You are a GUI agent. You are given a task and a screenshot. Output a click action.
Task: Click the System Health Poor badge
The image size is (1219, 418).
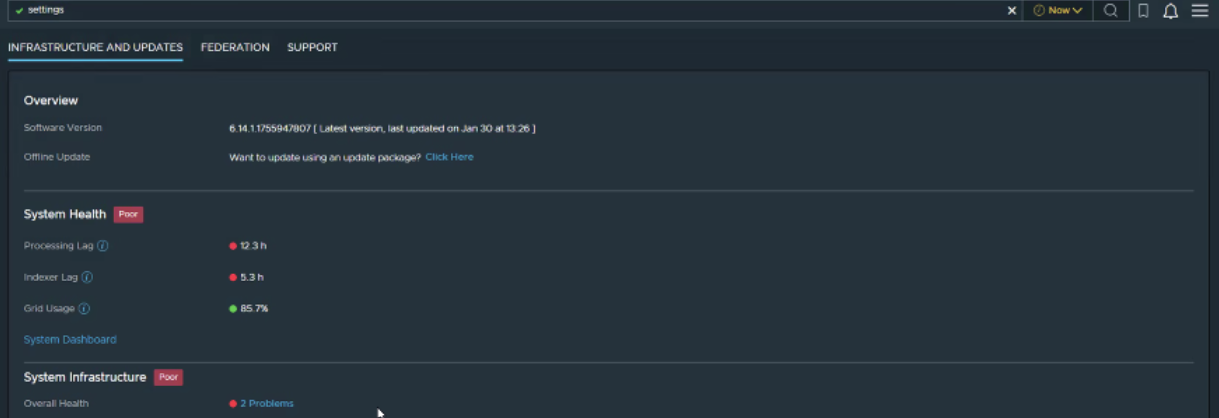pos(128,214)
